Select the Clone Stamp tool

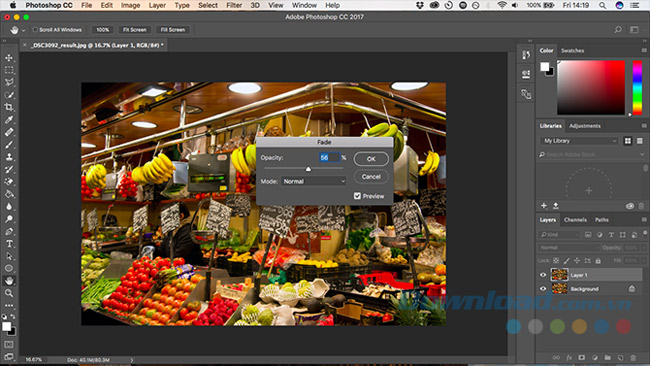9,157
